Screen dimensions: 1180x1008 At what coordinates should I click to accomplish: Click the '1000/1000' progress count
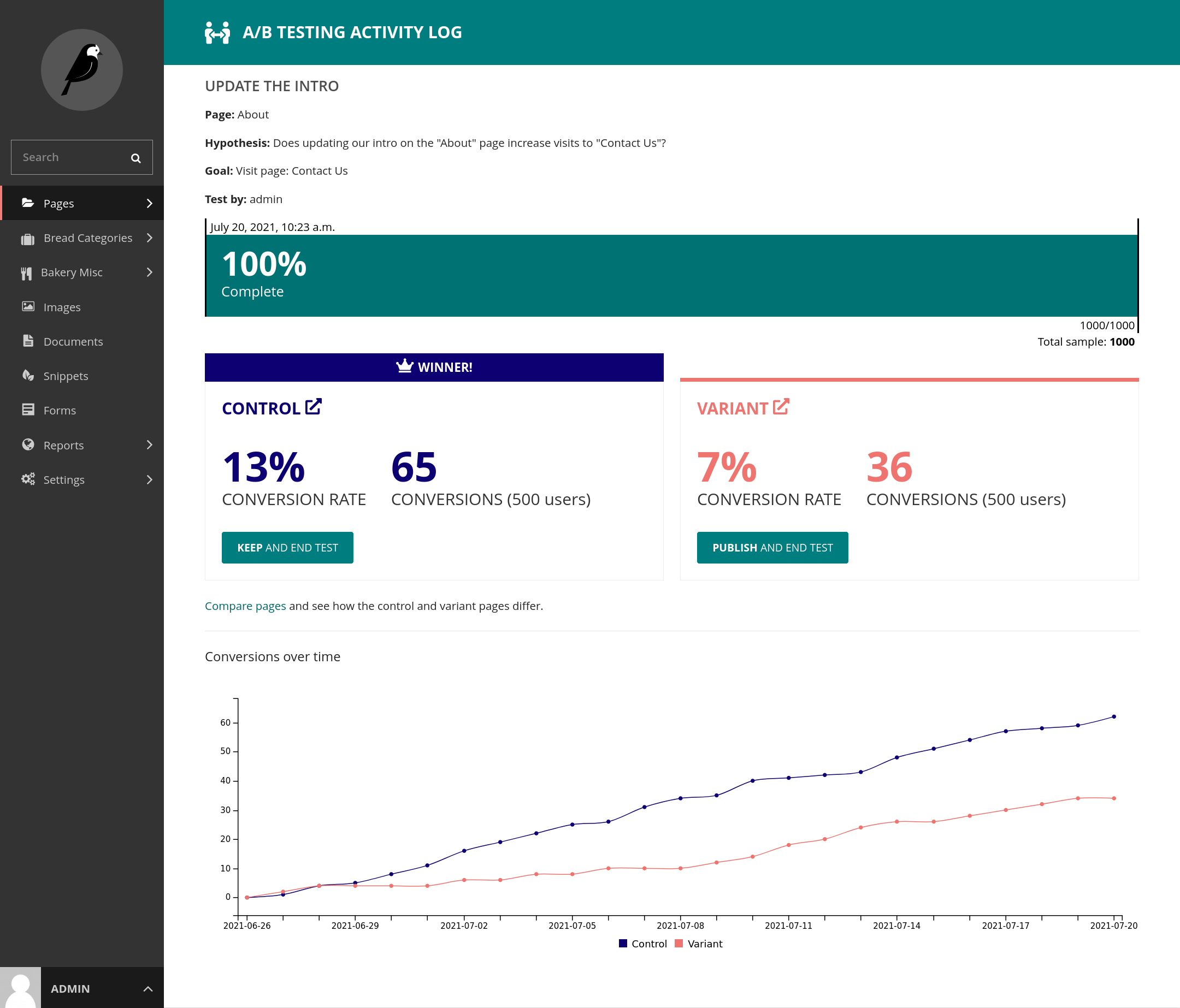(x=1107, y=325)
